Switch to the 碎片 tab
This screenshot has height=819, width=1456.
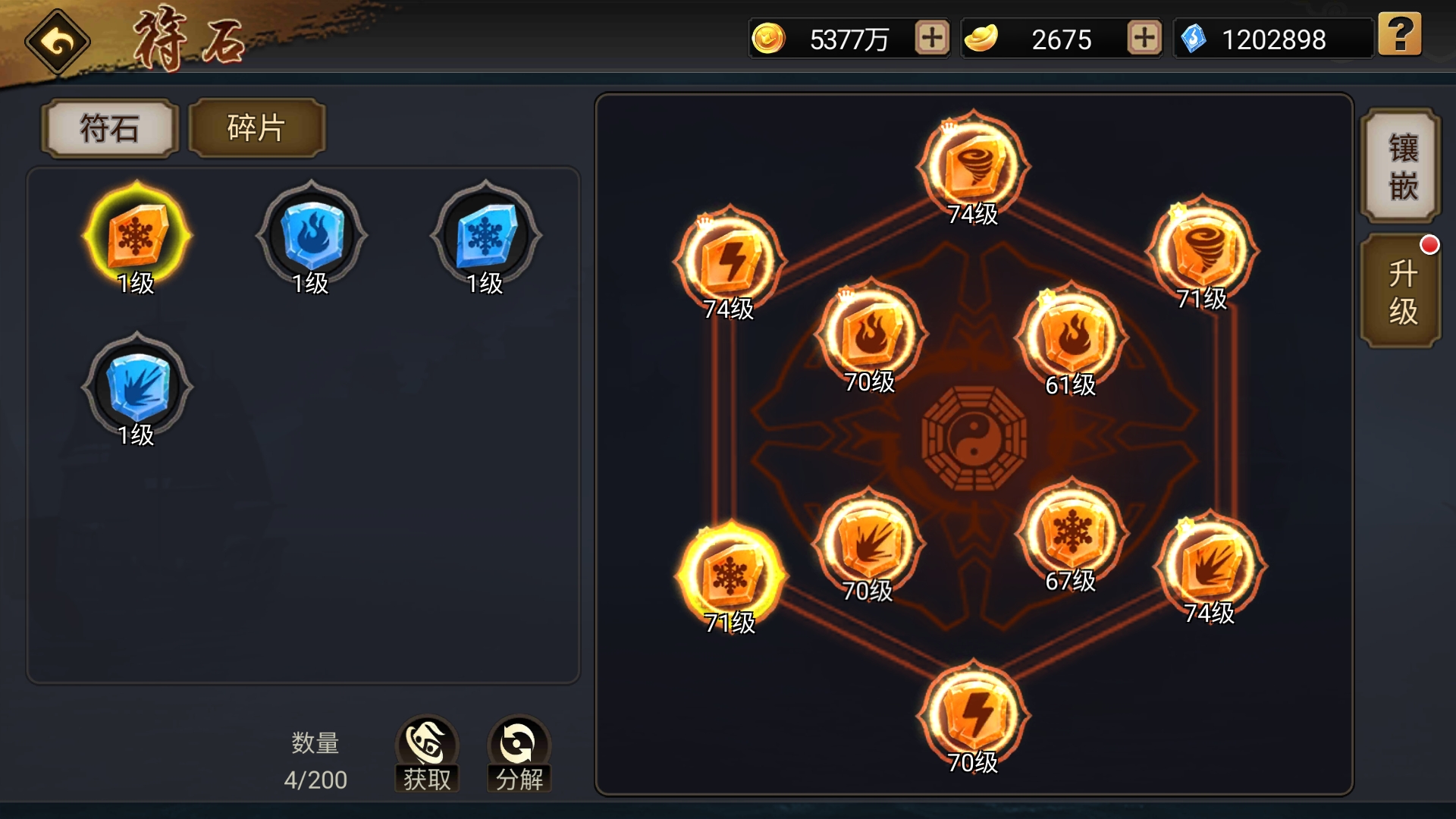[x=257, y=127]
